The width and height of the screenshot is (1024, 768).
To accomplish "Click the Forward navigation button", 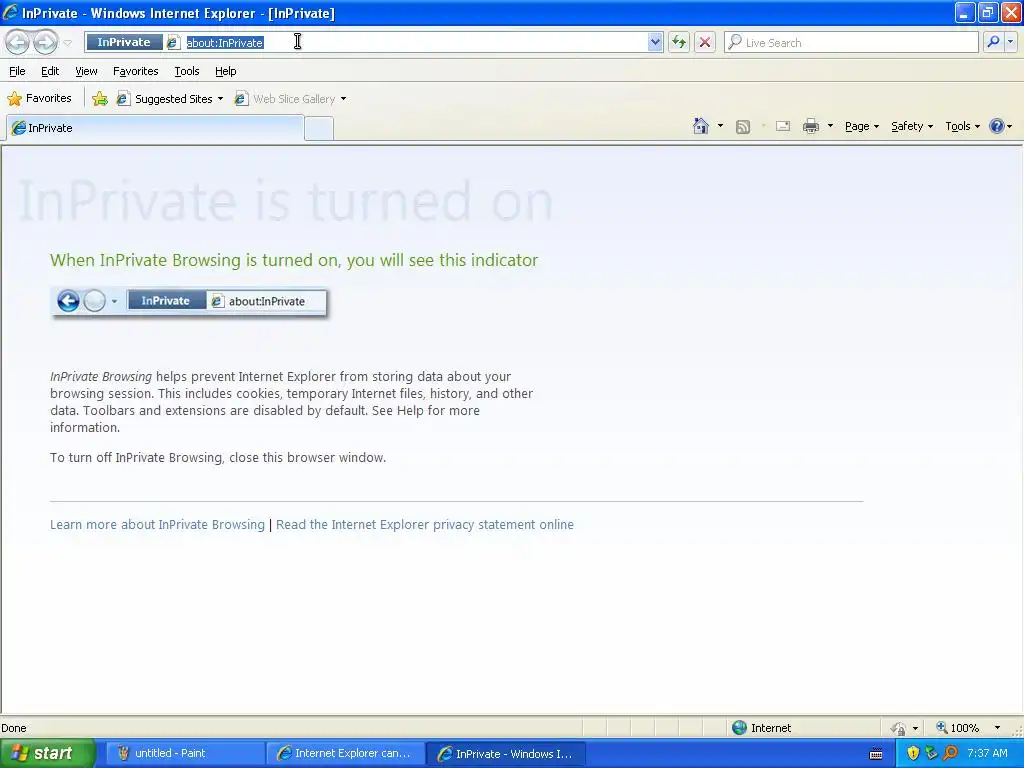I will pos(46,42).
